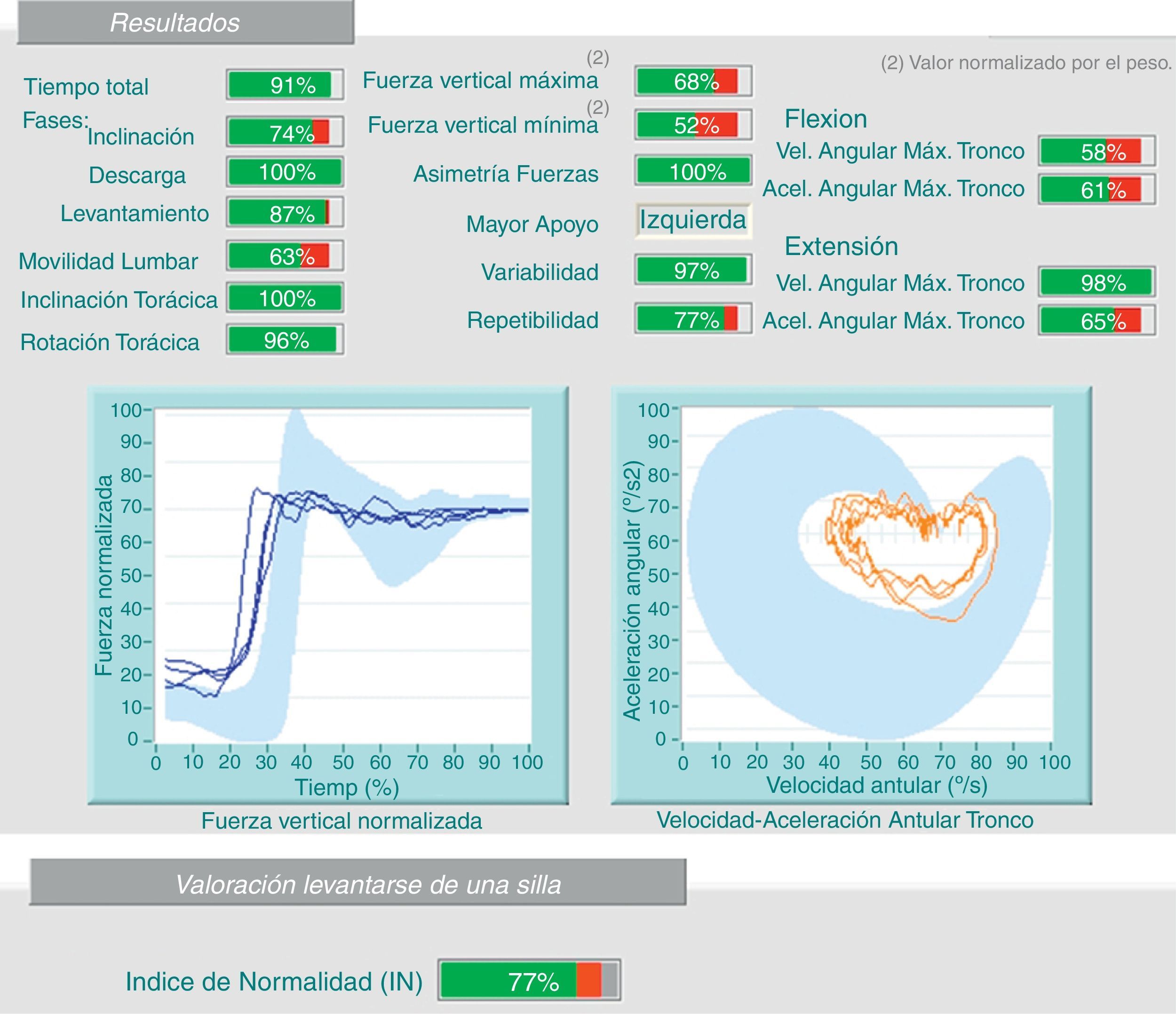Select Valoración levantarse de una silla header
The width and height of the screenshot is (1176, 1014).
pos(358,884)
